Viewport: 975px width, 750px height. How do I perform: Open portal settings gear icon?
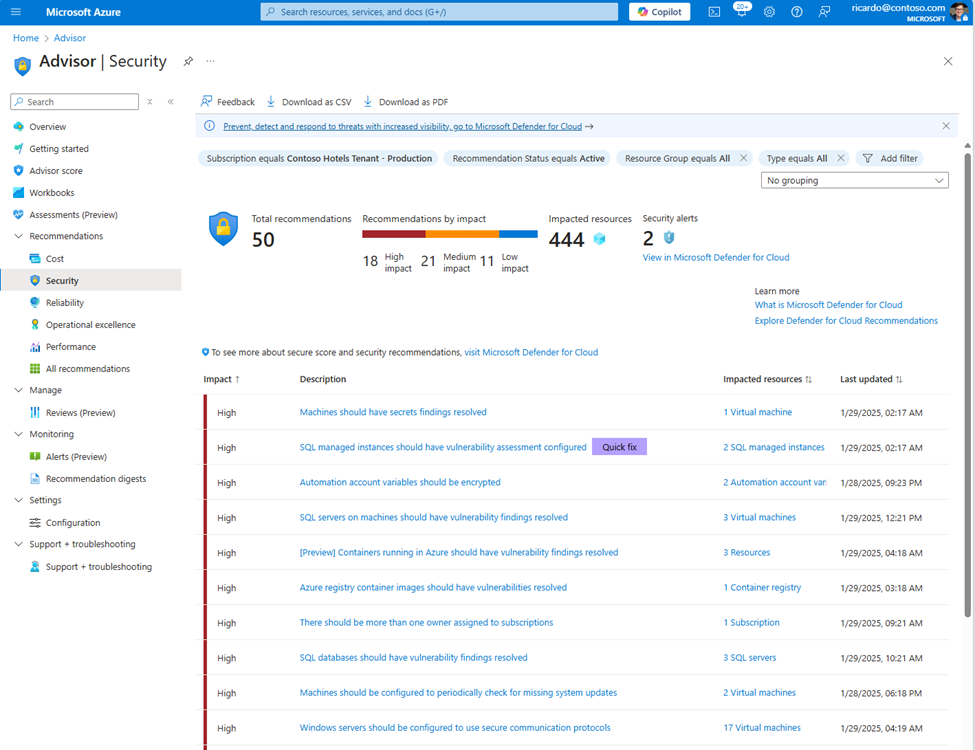(x=769, y=12)
